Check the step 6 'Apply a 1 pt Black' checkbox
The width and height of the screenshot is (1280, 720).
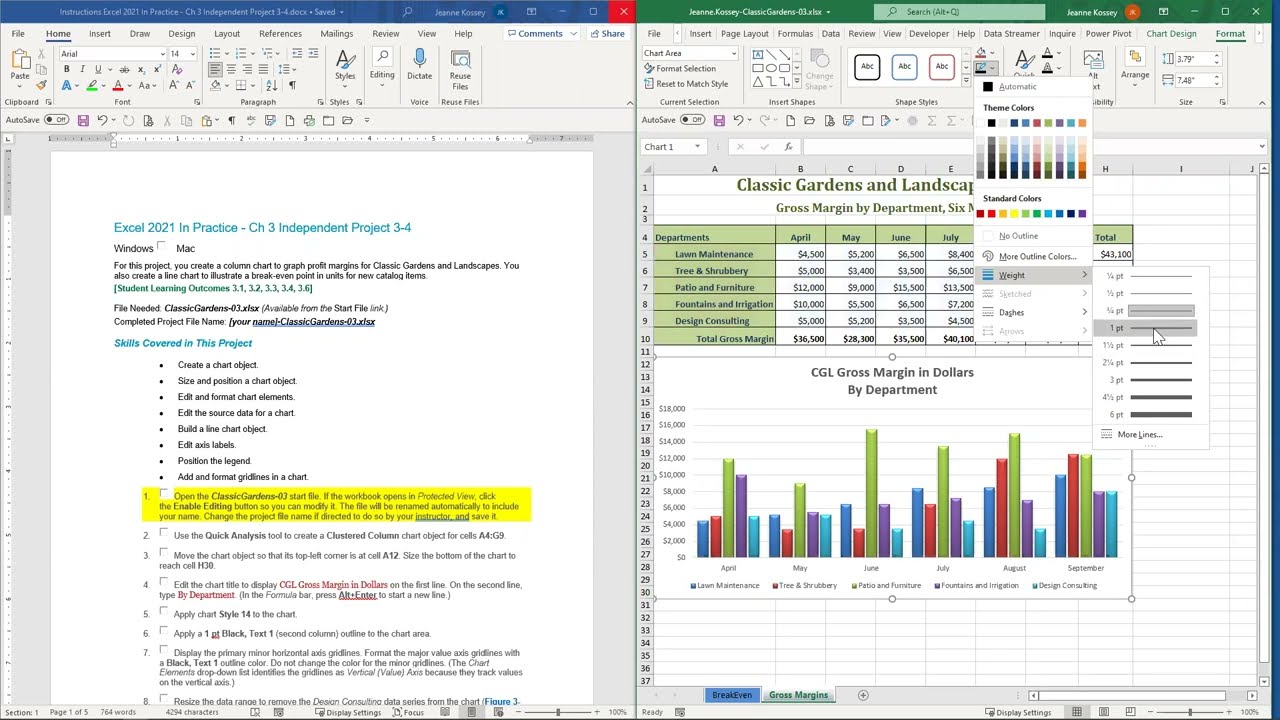164,631
